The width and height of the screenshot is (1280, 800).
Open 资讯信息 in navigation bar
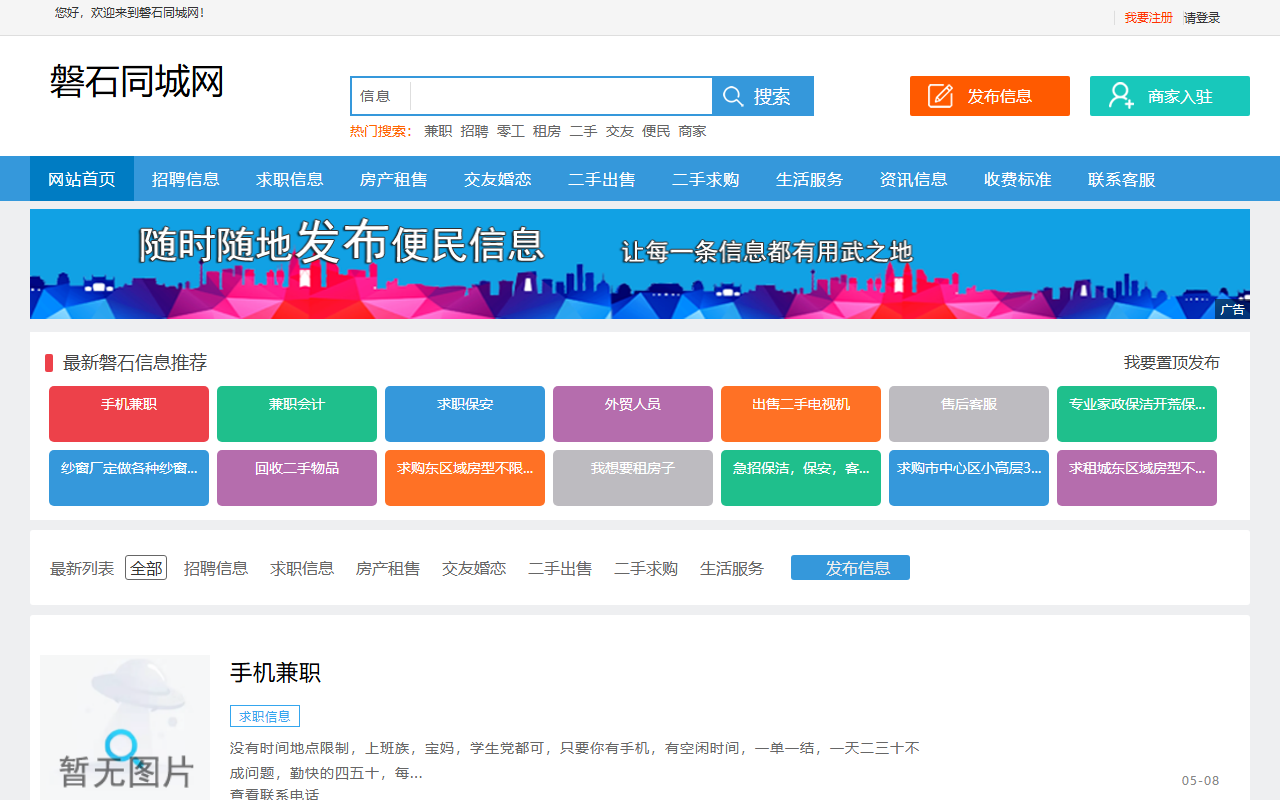[914, 179]
